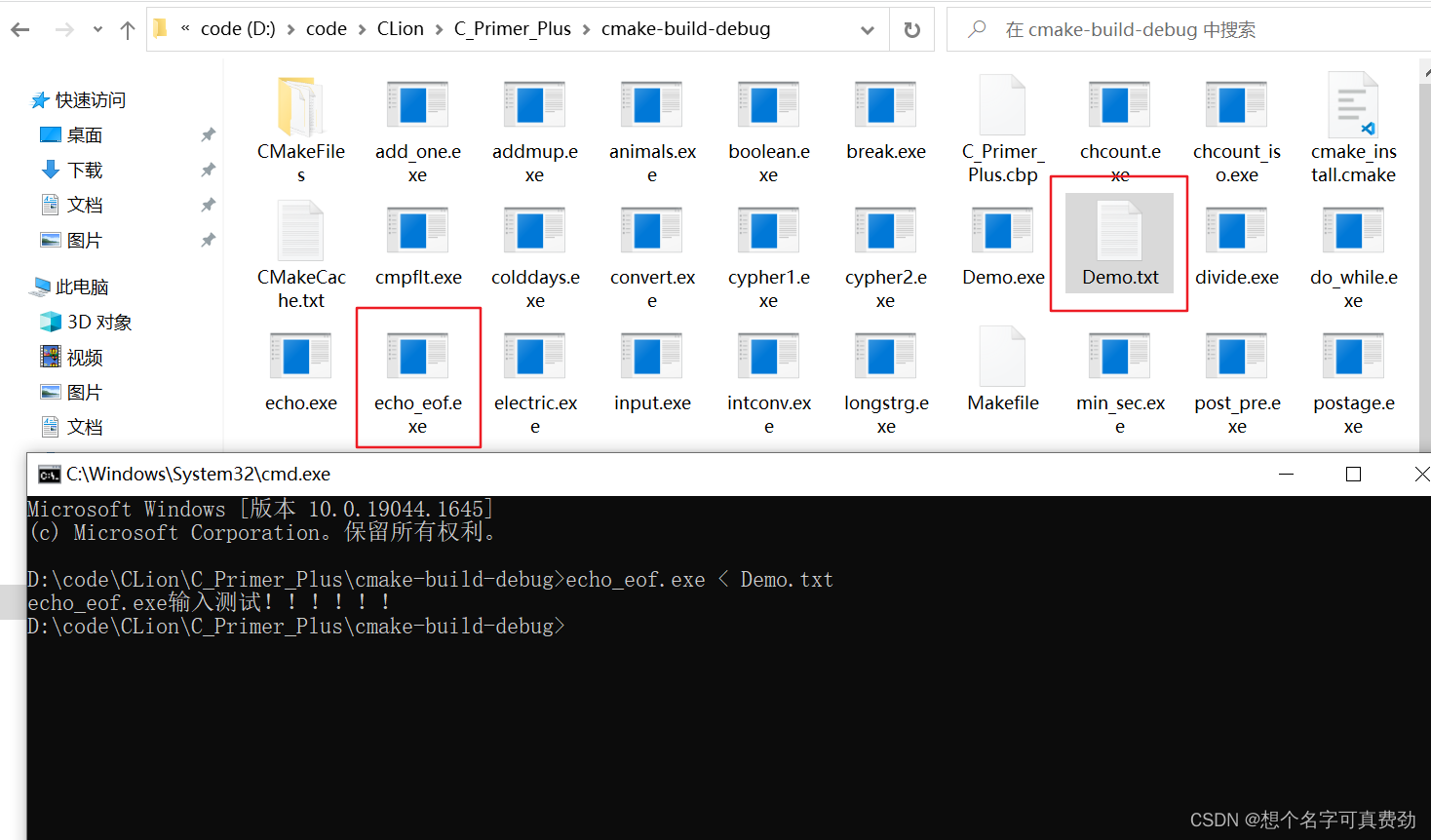The image size is (1431, 840).
Task: Select the boolean.exe file icon
Action: [768, 105]
